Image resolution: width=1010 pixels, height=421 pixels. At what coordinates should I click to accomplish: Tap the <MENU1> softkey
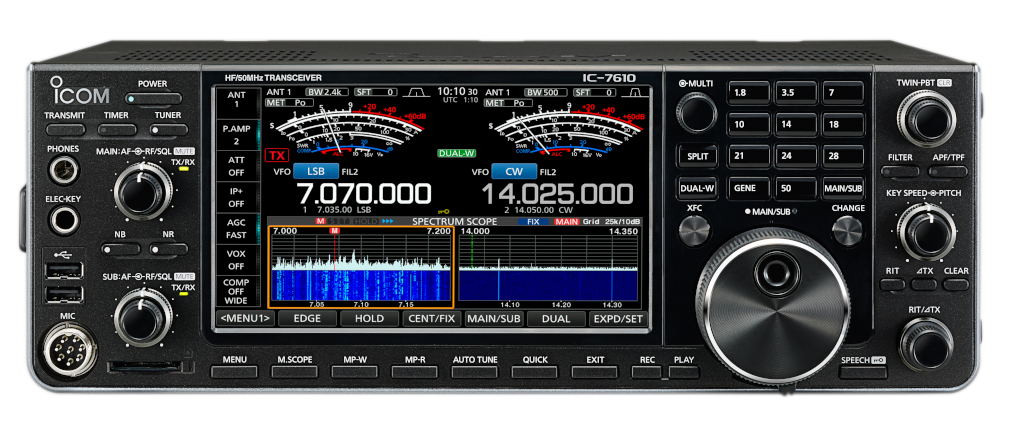pos(245,318)
